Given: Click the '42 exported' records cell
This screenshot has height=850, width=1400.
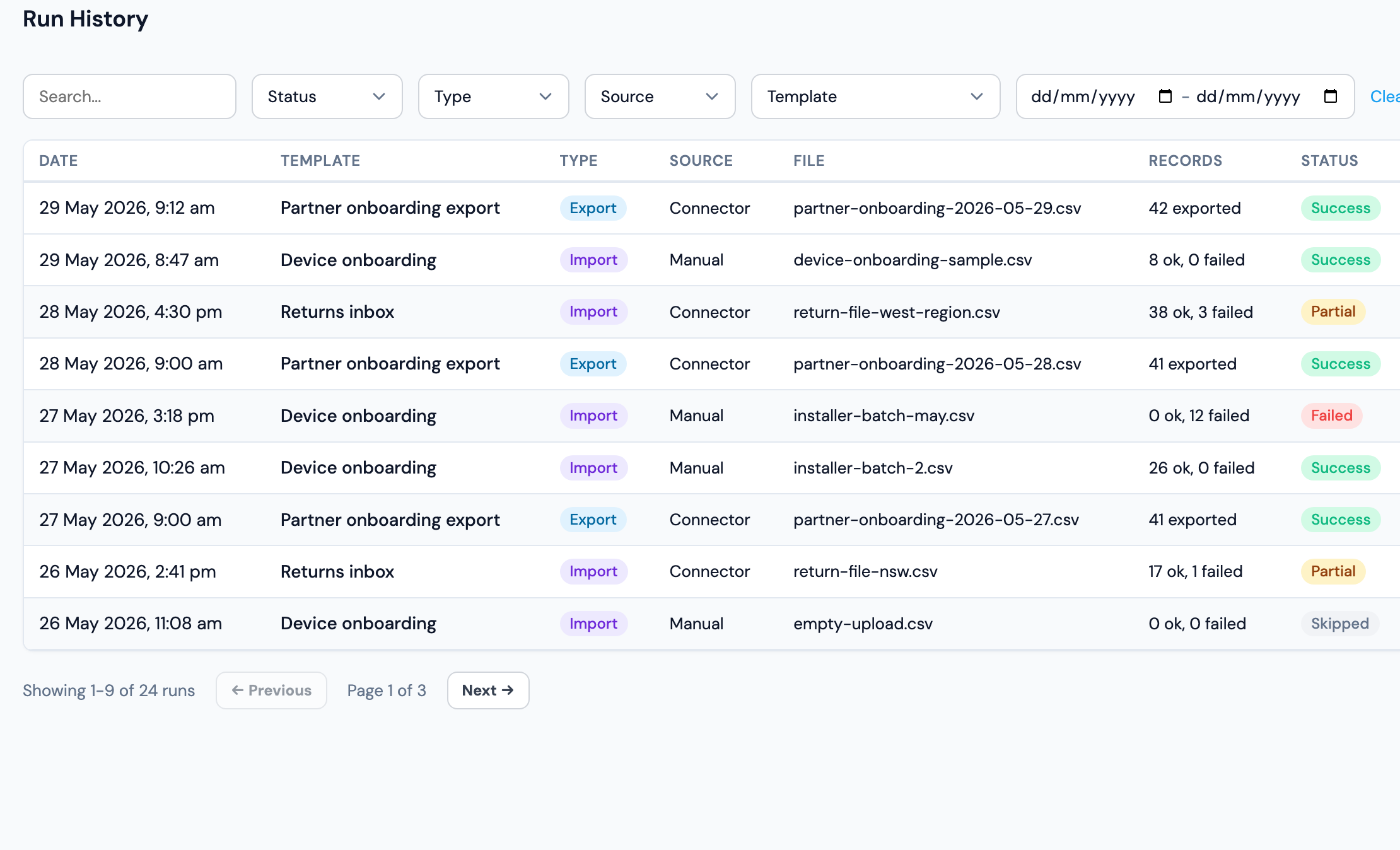Looking at the screenshot, I should pos(1194,208).
